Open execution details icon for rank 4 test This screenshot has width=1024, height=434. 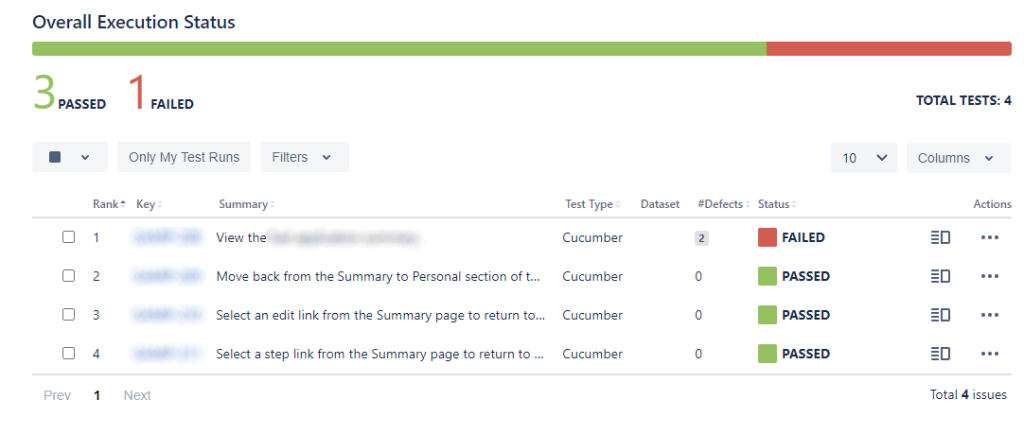940,354
